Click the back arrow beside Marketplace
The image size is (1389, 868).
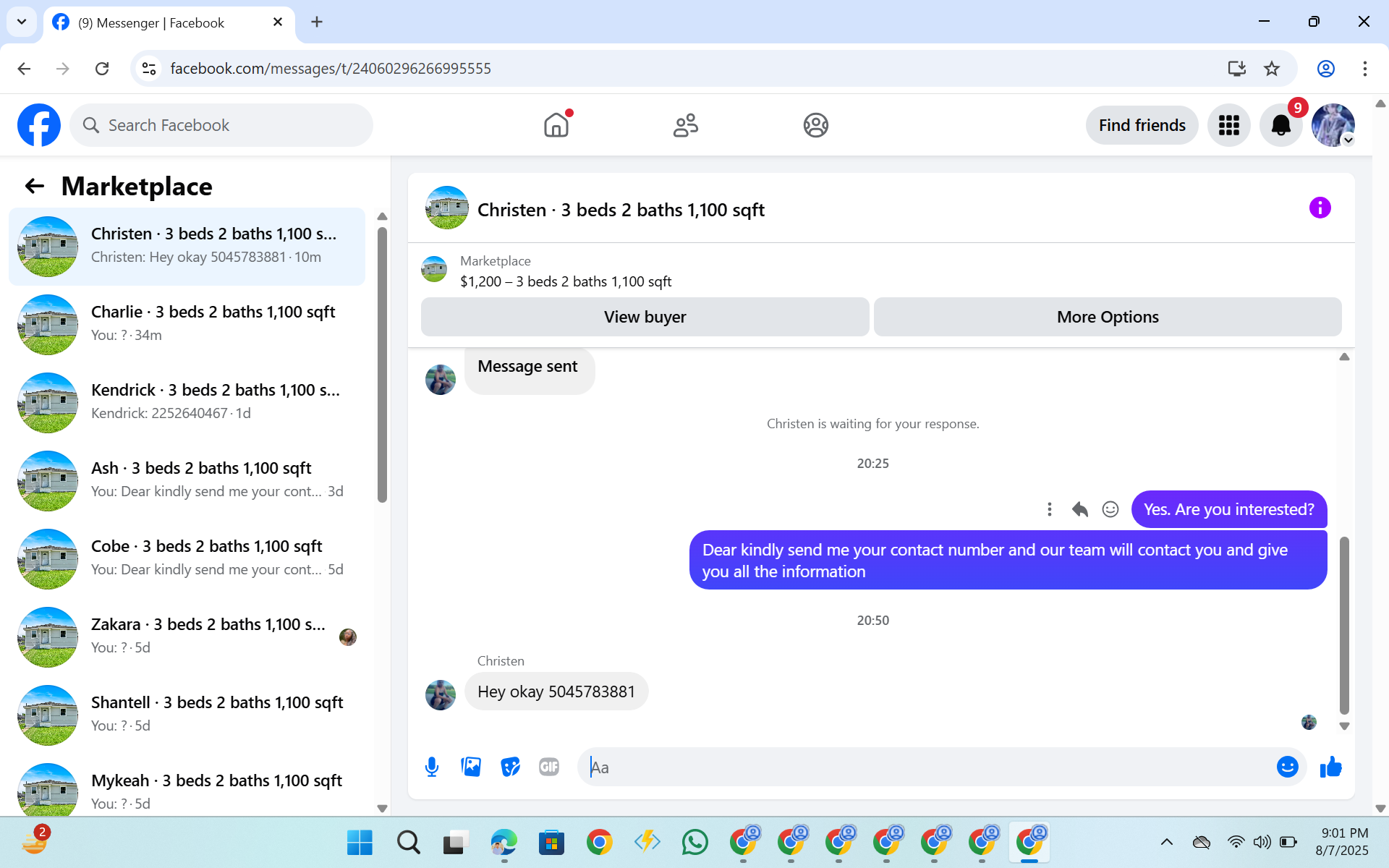35,187
